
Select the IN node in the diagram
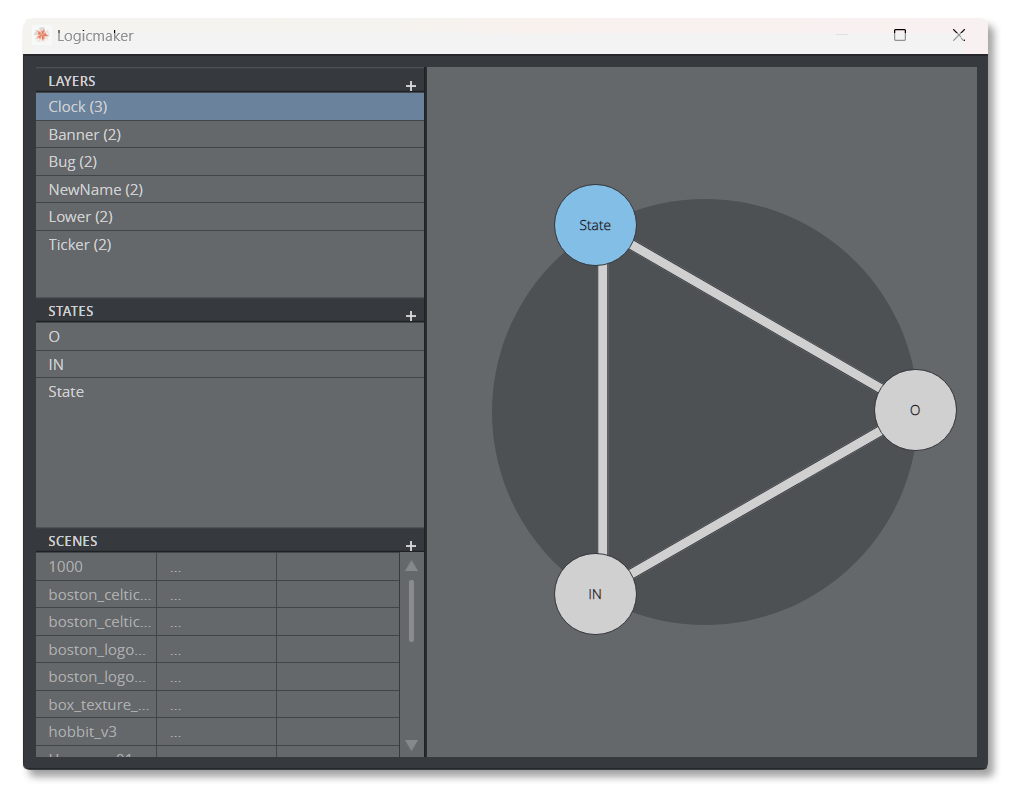[595, 594]
